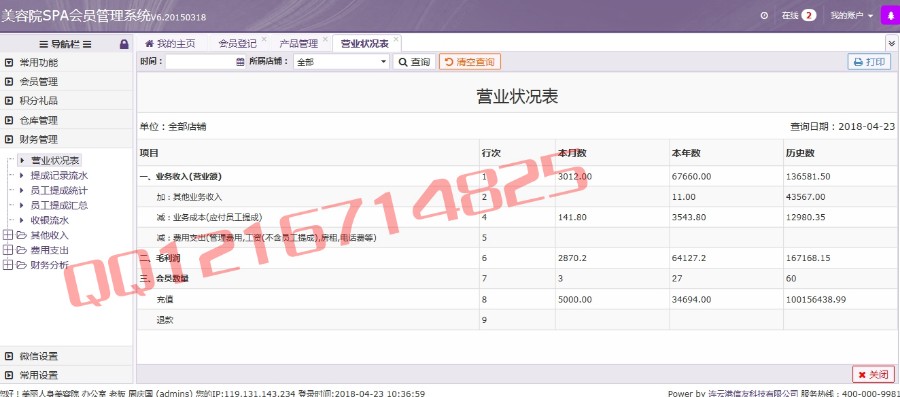Select the 一、业务收入(营业额) row label
The width and height of the screenshot is (900, 397).
point(180,176)
